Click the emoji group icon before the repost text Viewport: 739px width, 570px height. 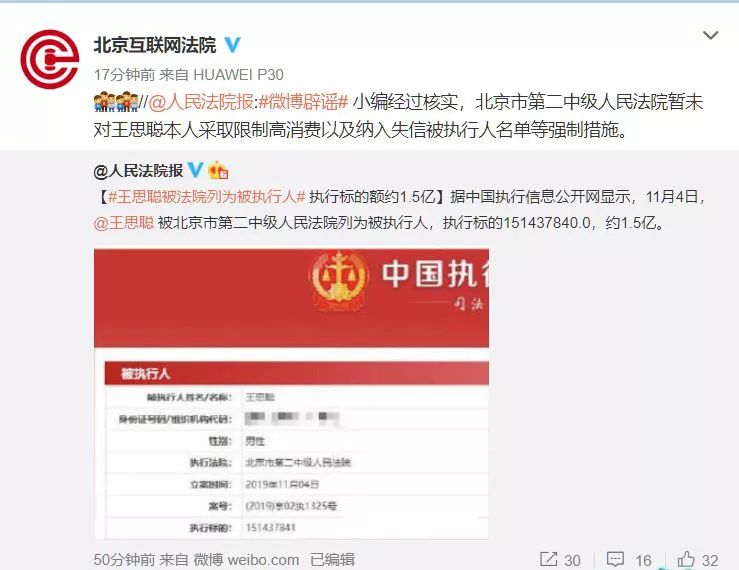pos(116,102)
